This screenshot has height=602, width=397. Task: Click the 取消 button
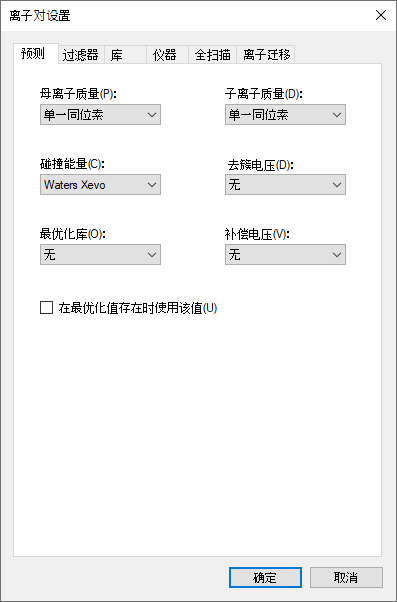346,577
